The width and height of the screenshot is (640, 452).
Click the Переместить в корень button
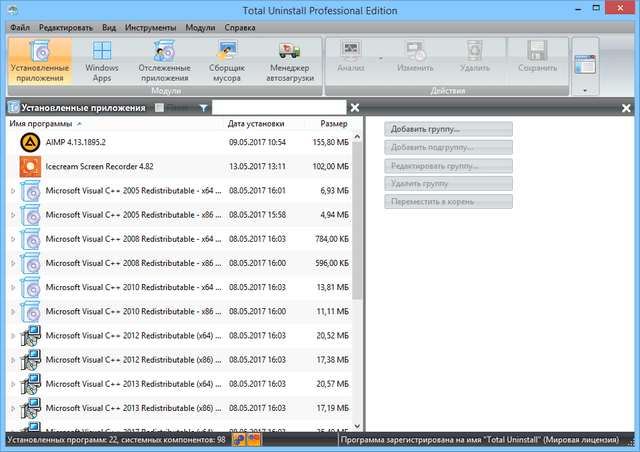448,201
